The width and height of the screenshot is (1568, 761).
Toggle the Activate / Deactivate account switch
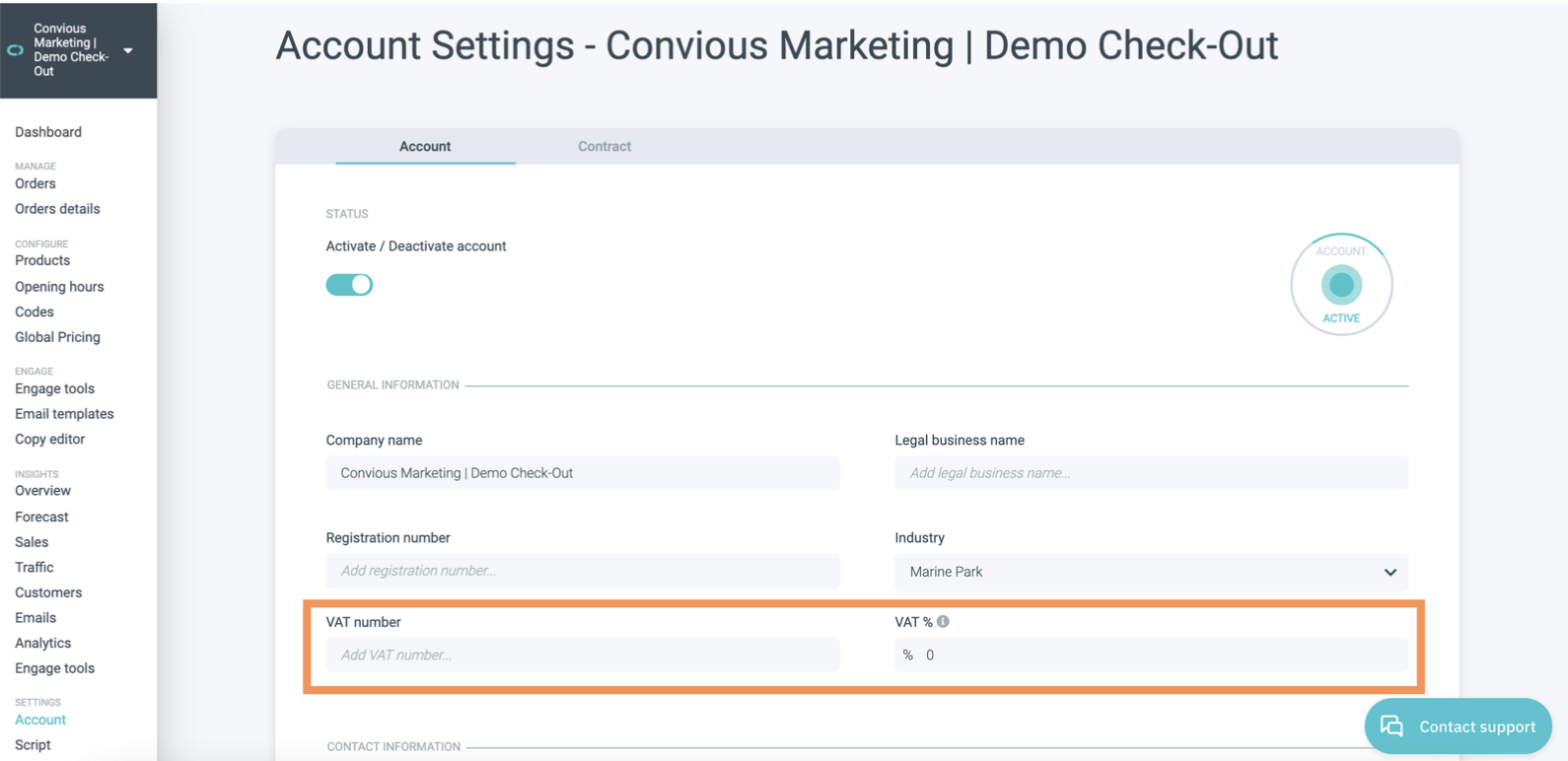pyautogui.click(x=349, y=285)
